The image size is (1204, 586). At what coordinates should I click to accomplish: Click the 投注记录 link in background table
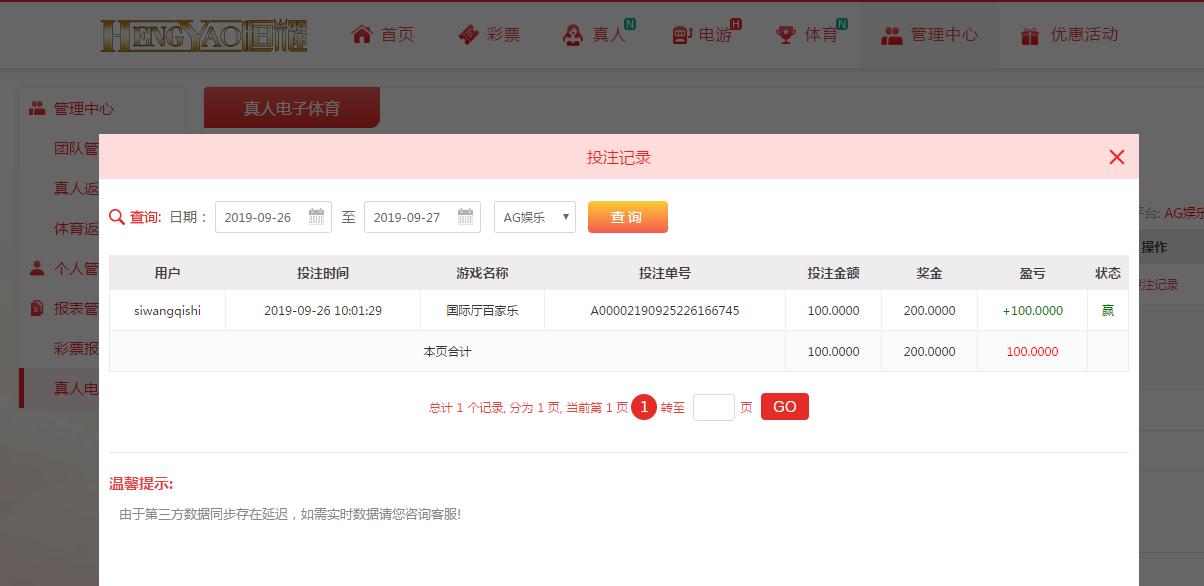pyautogui.click(x=1159, y=285)
